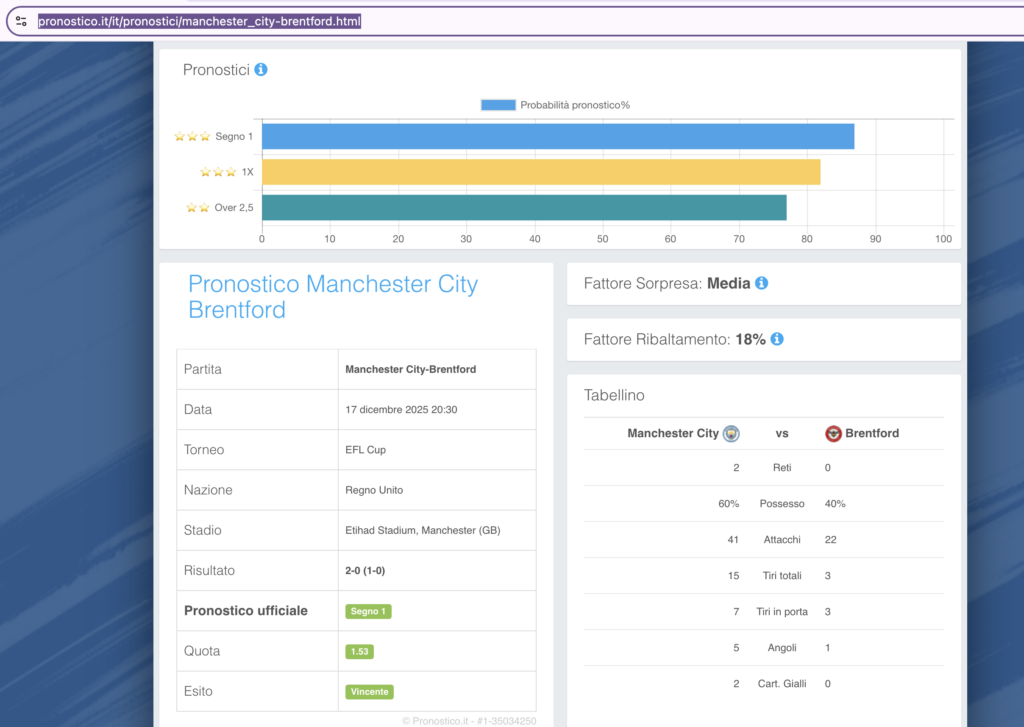Click the blue legend color box
1024x727 pixels.
point(497,105)
